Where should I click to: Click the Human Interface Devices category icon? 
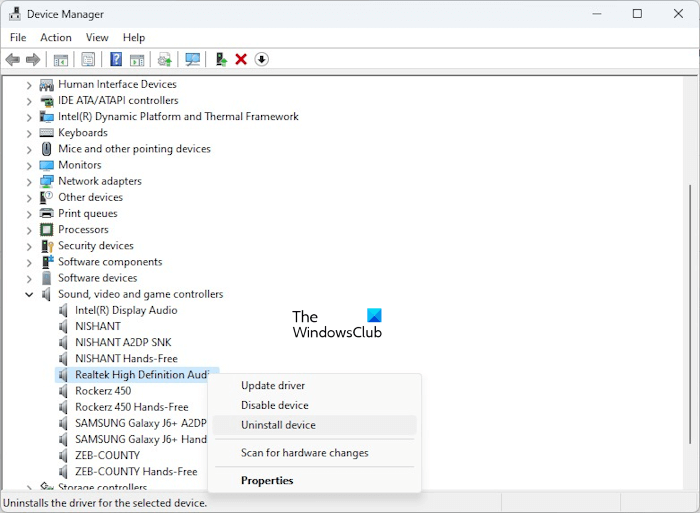point(46,84)
